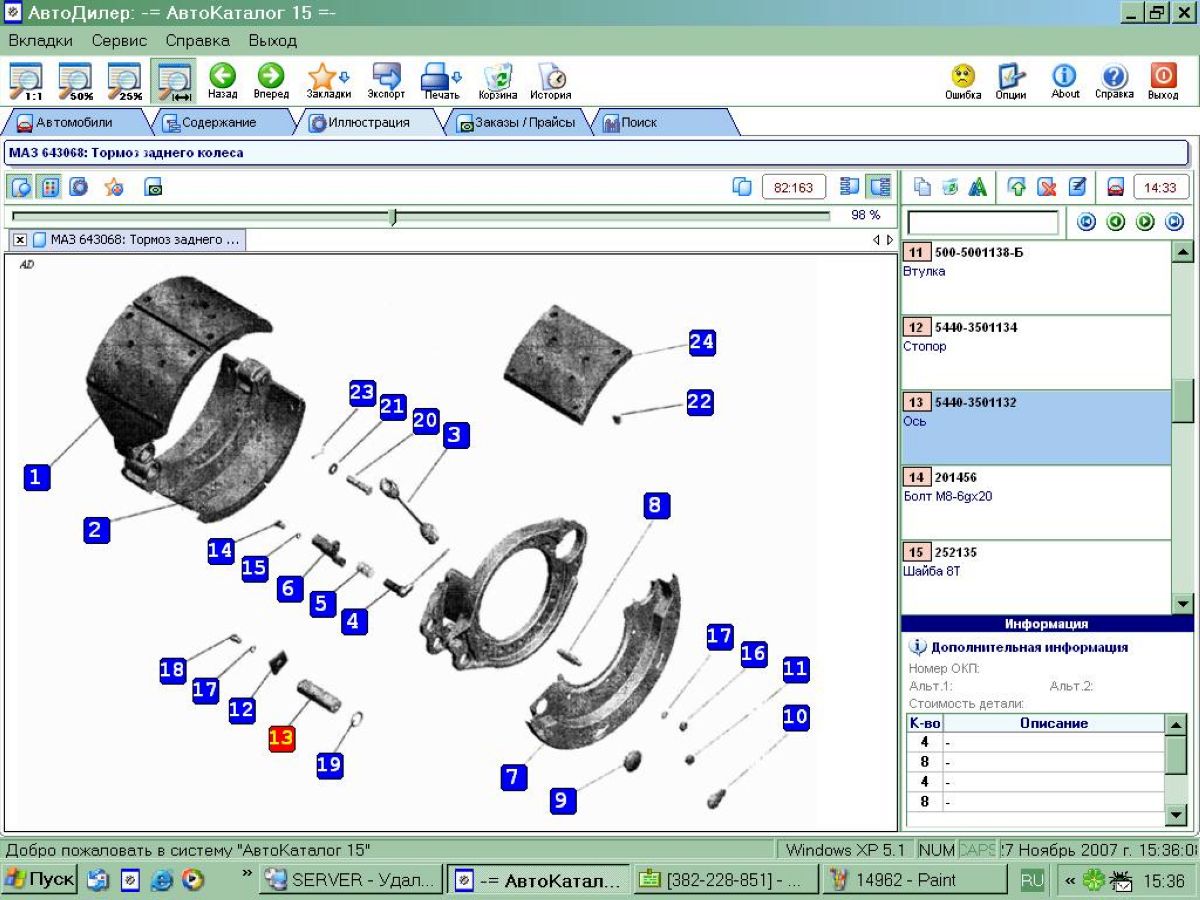The height and width of the screenshot is (900, 1200).
Task: Click the green up-arrow icon in parts toolbar
Action: tap(1017, 187)
